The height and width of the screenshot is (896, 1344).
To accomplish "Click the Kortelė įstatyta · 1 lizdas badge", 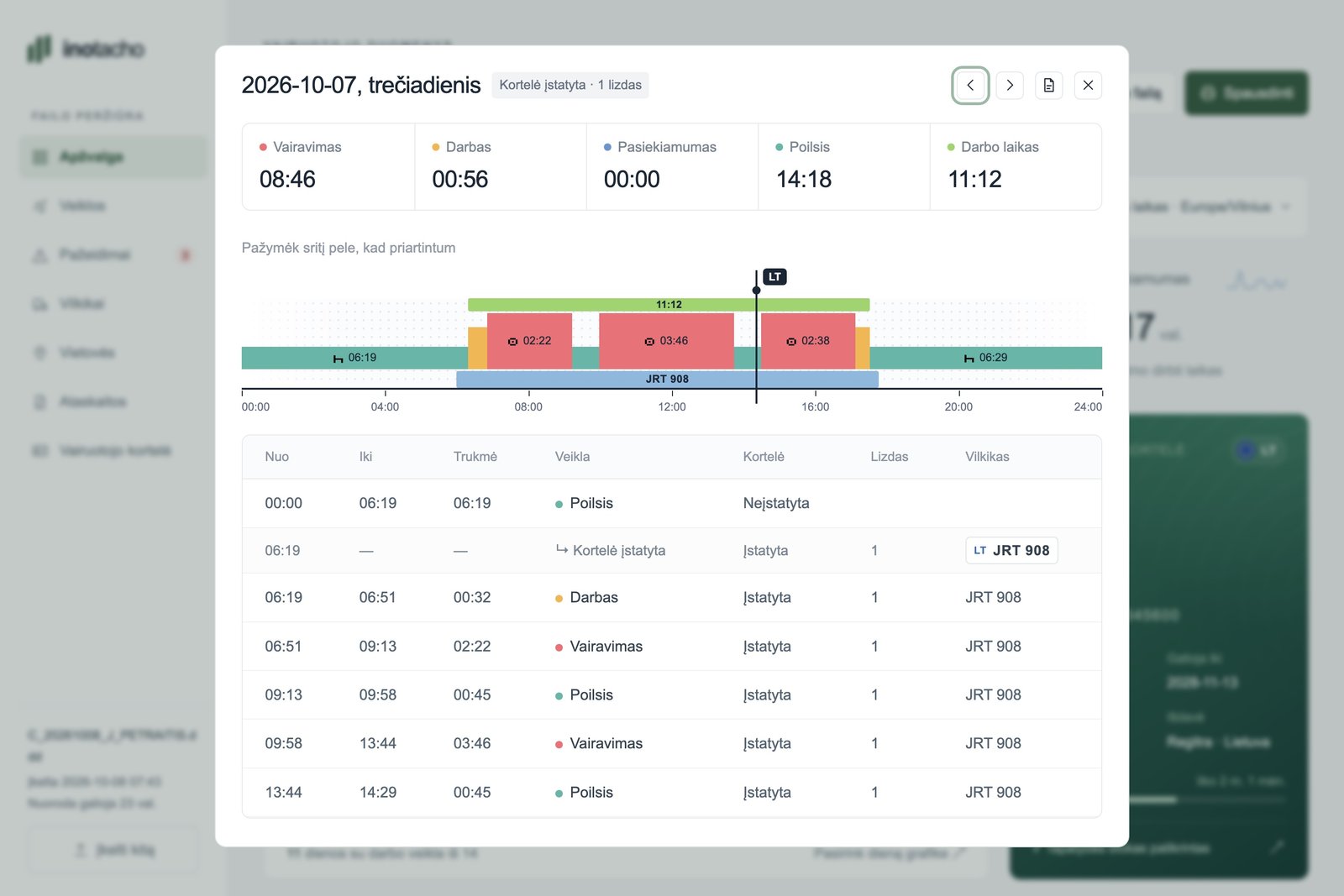I will point(570,85).
